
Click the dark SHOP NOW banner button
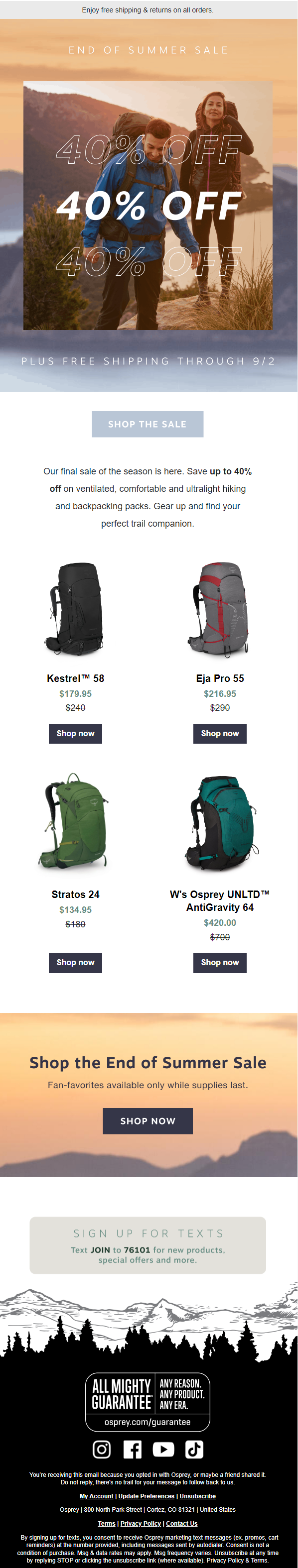click(x=148, y=1120)
